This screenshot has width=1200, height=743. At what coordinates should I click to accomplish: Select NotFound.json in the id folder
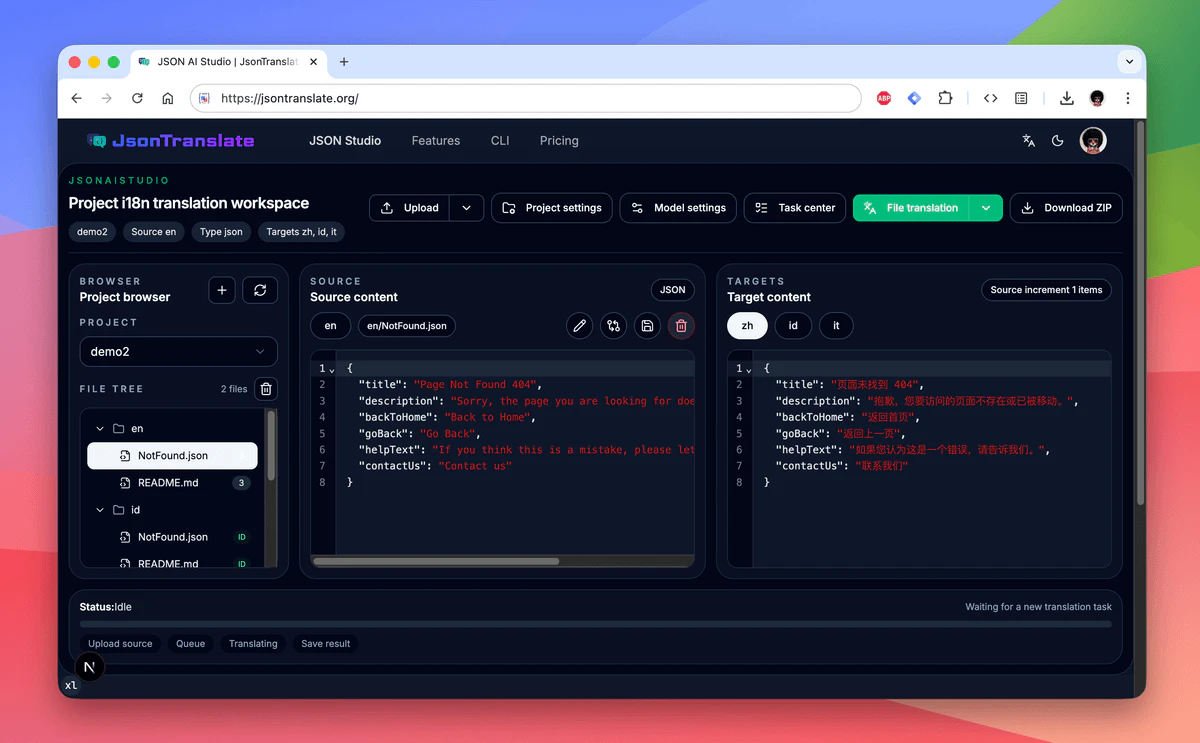pos(172,537)
